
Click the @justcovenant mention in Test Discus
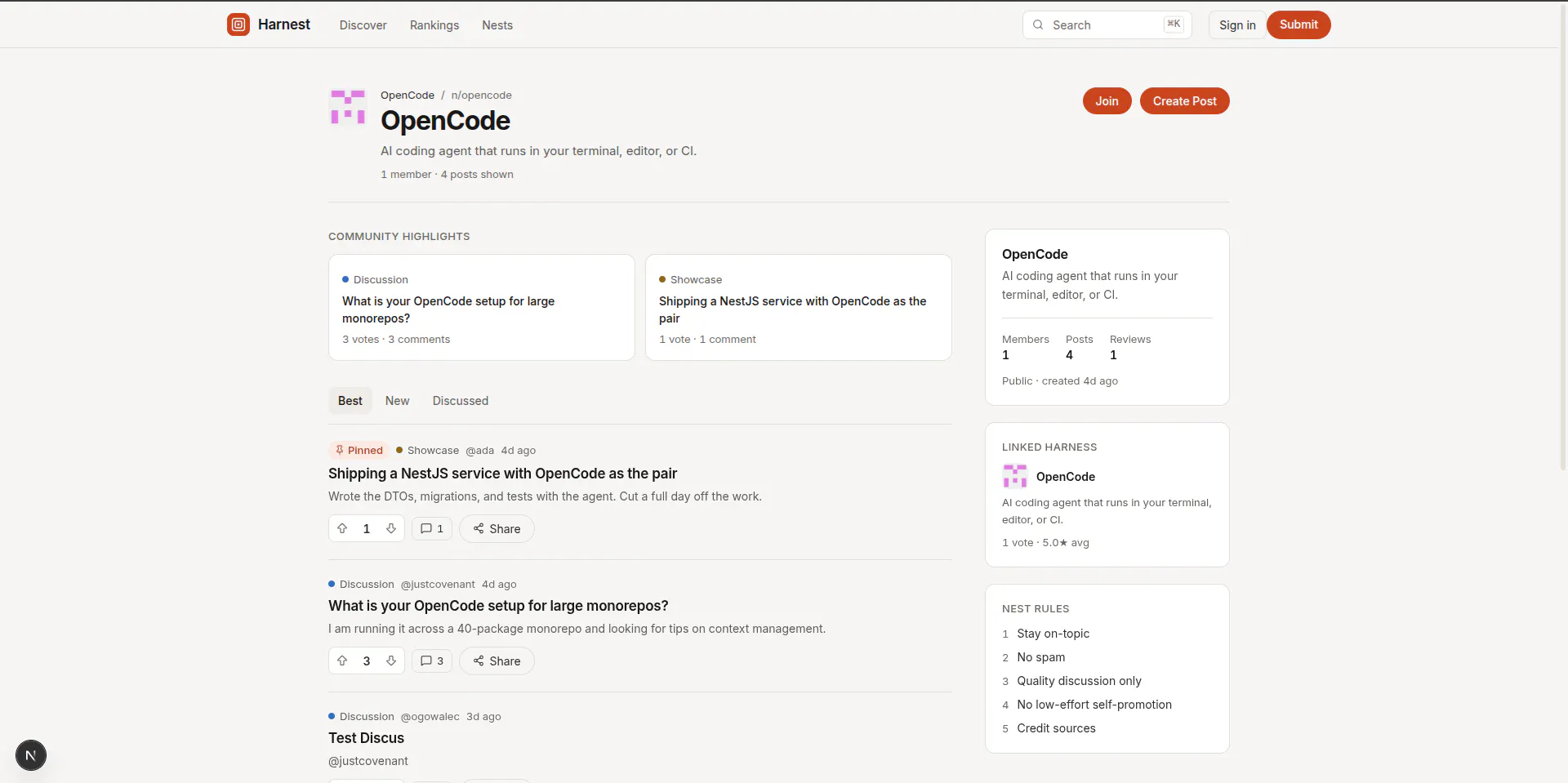[368, 761]
